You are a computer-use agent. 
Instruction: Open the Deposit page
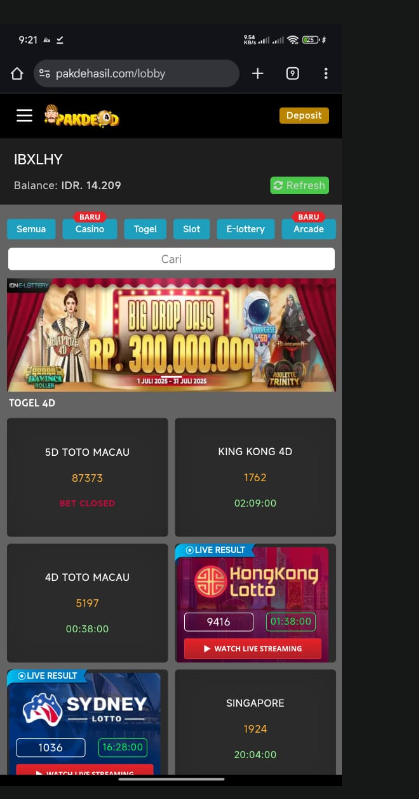coord(304,116)
